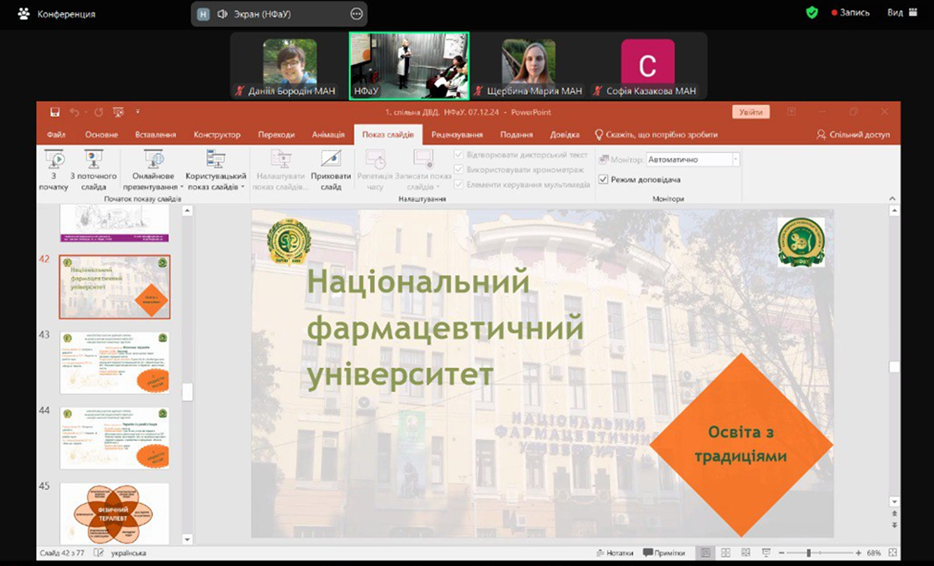
Task: Click the Save icon in PowerPoint's quick access toolbar
Action: point(55,112)
